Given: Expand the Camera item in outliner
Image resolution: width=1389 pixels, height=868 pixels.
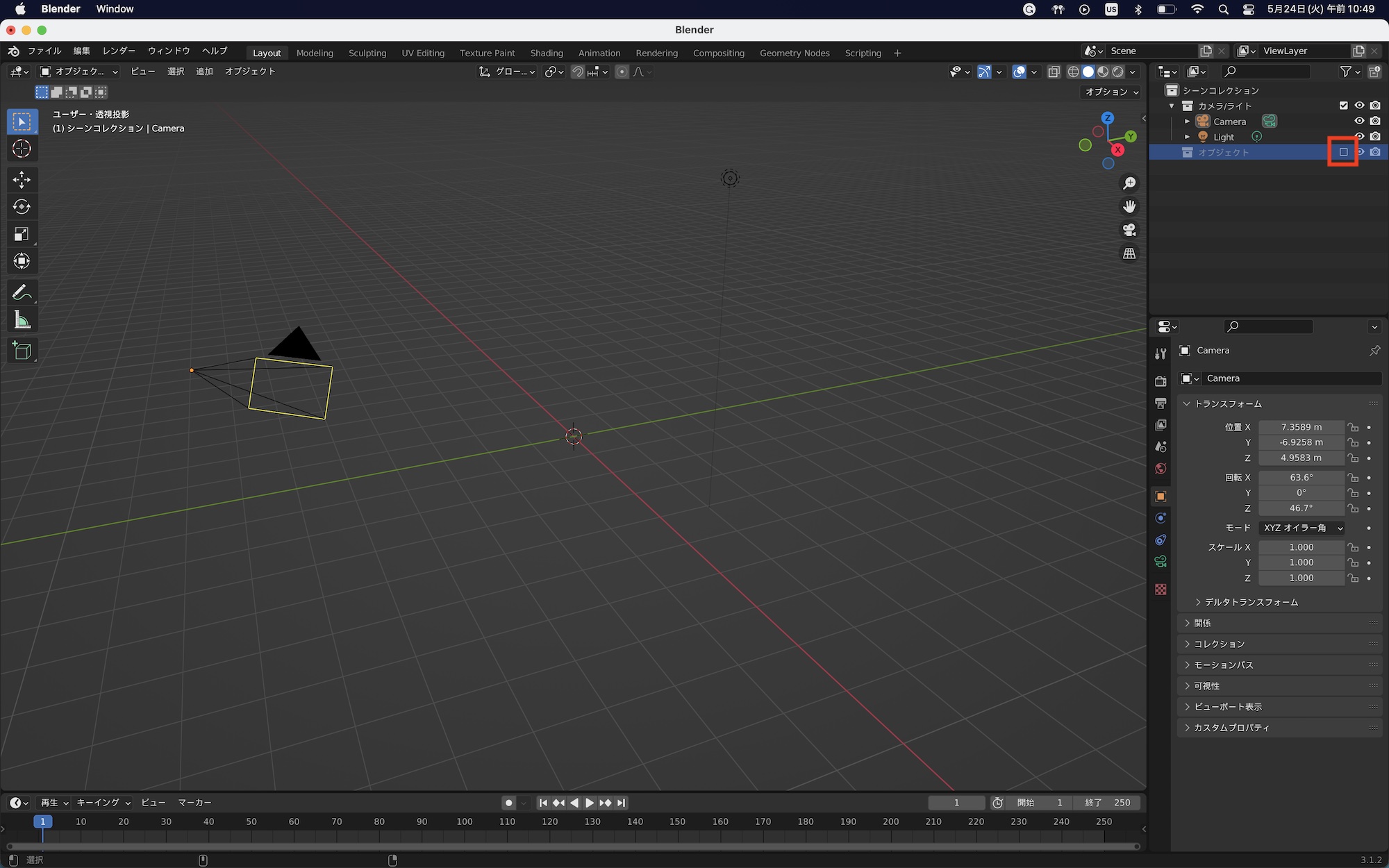Looking at the screenshot, I should click(1188, 122).
